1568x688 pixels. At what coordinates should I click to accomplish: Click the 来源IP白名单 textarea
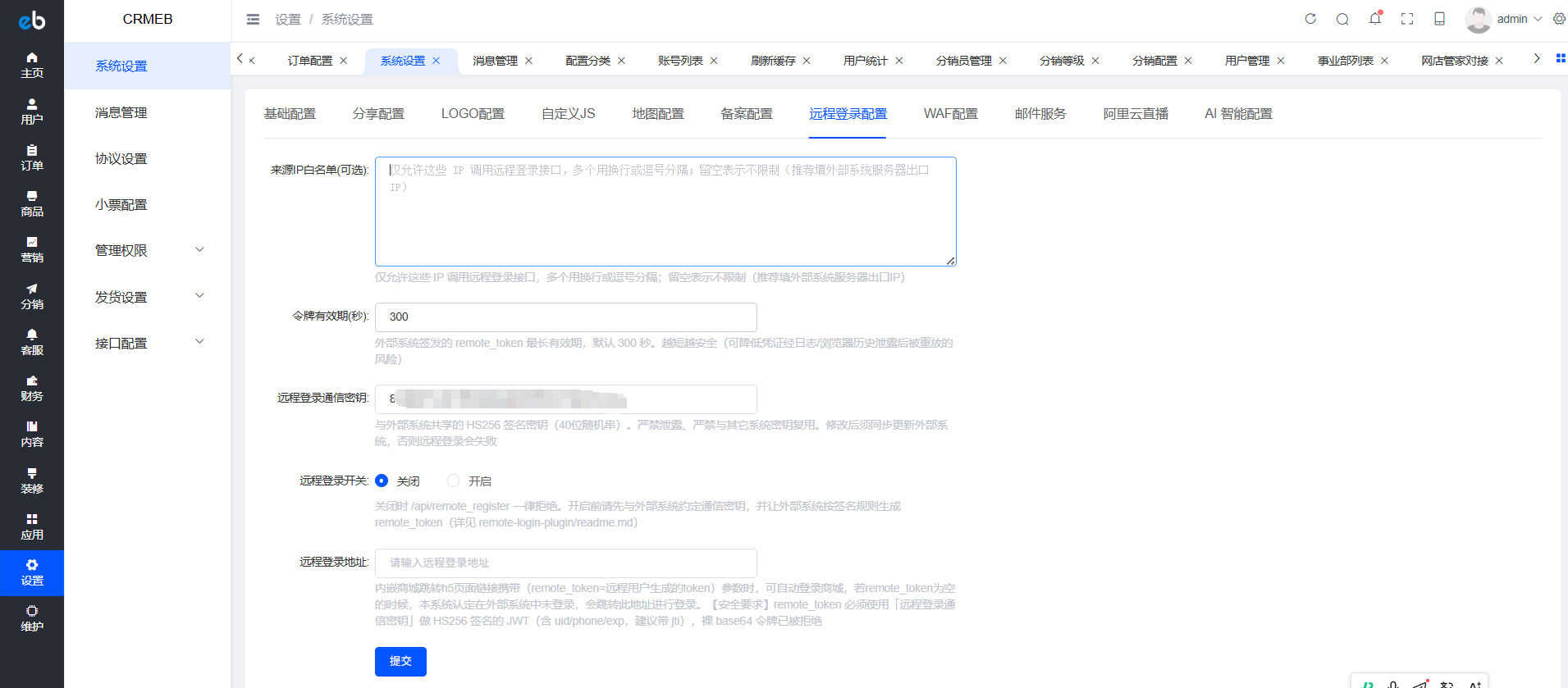click(x=665, y=212)
